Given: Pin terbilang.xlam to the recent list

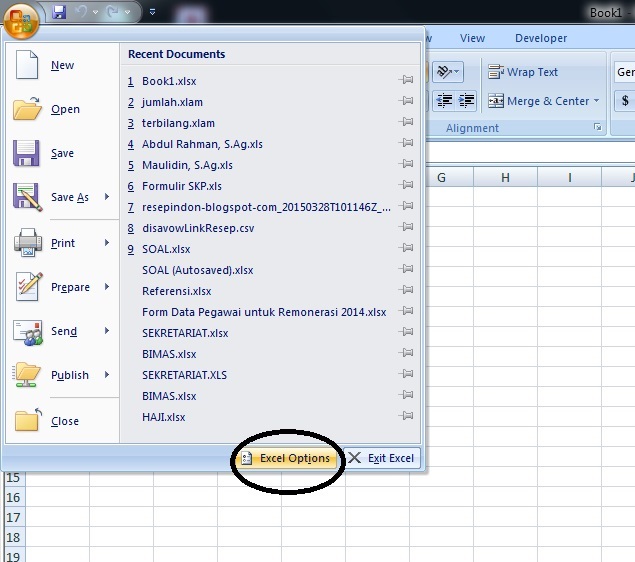Looking at the screenshot, I should tap(406, 122).
